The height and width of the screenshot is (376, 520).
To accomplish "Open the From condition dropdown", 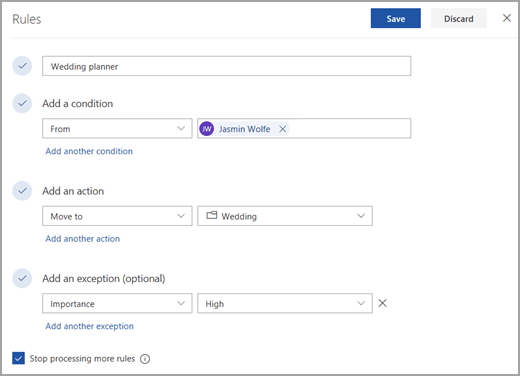I will [117, 128].
